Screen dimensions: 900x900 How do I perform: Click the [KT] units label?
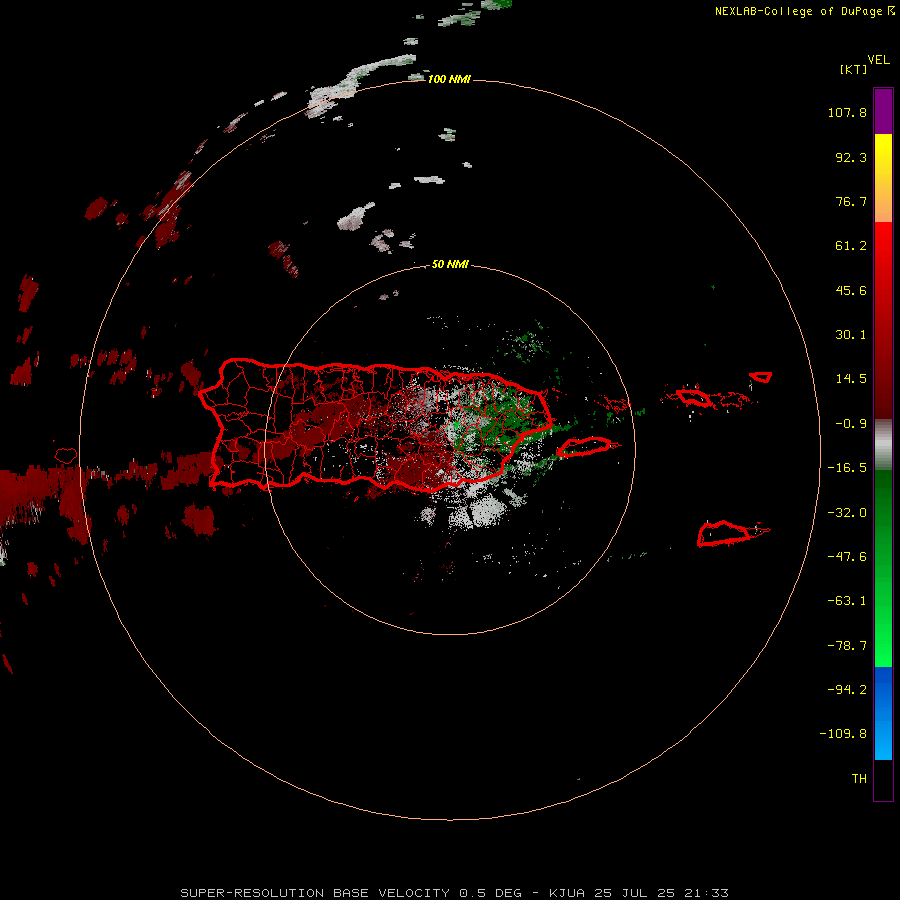coord(853,69)
